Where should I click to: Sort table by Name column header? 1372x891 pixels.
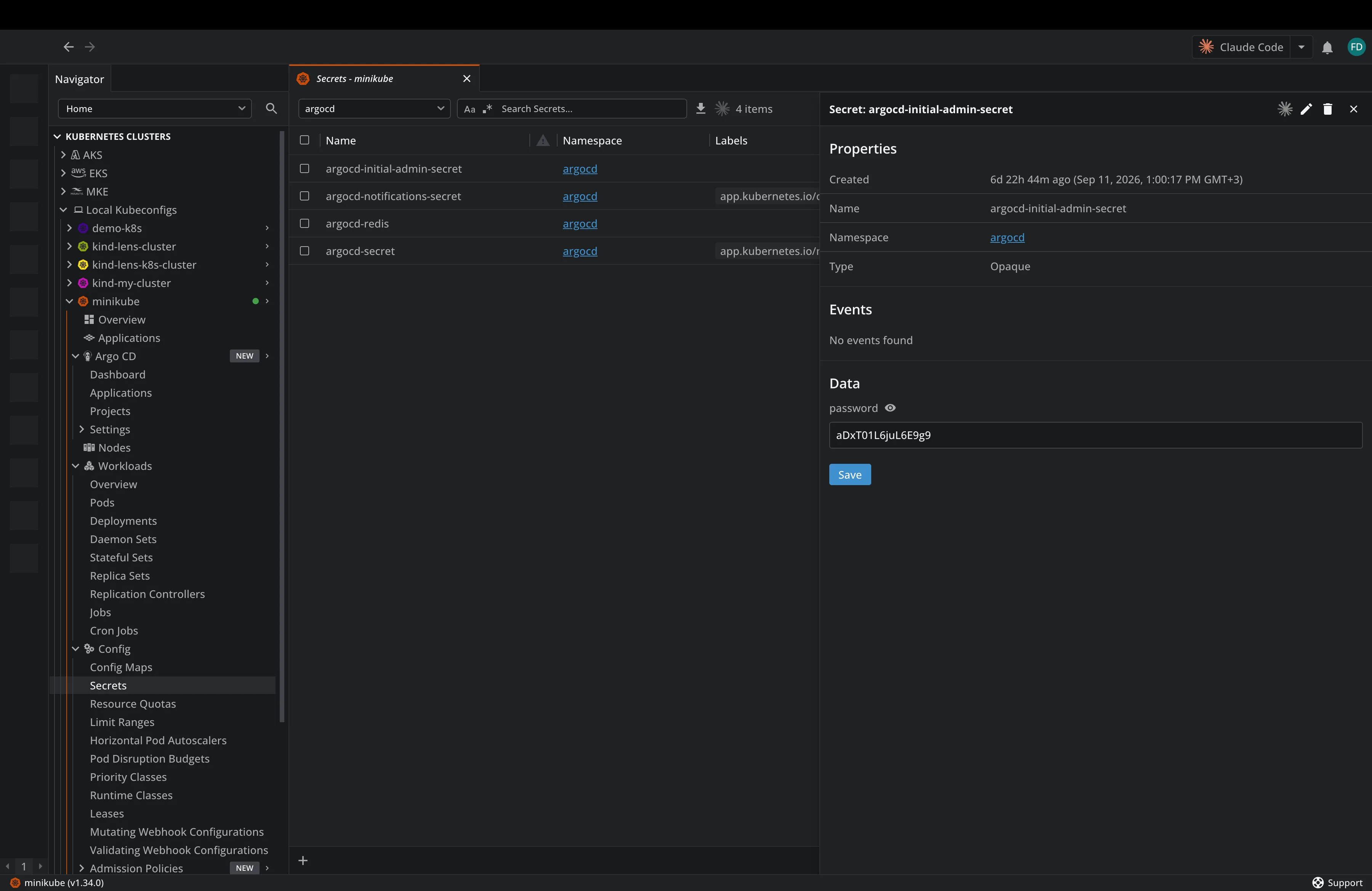[x=341, y=141]
